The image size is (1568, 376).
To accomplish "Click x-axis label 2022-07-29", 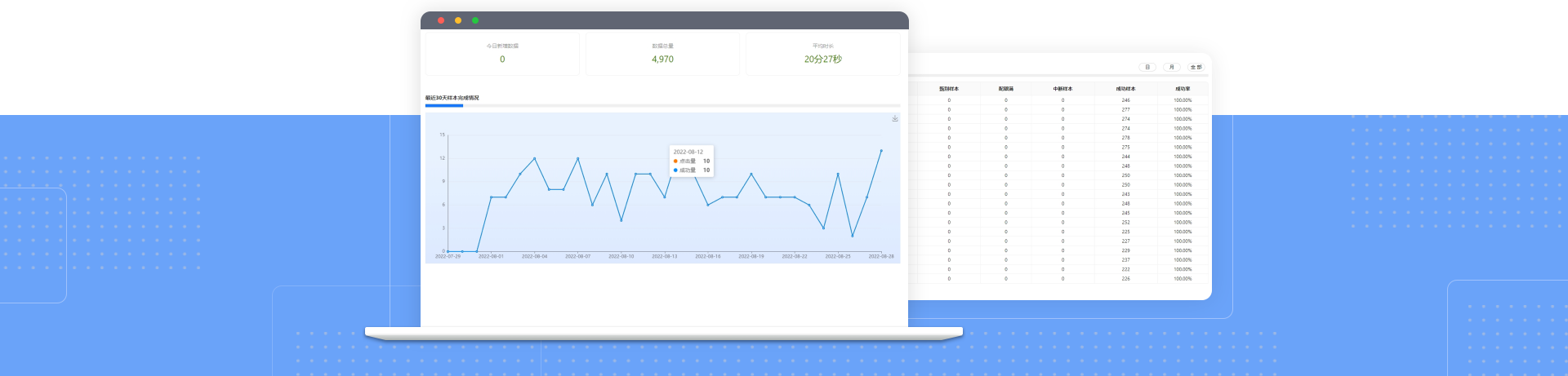I will 448,256.
